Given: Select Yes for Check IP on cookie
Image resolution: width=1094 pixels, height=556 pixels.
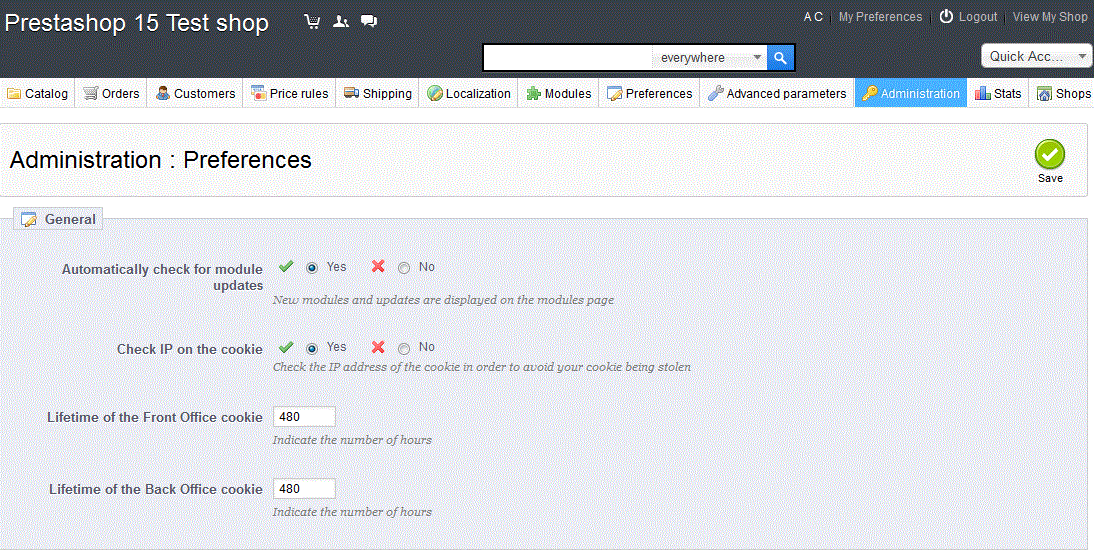Looking at the screenshot, I should [x=312, y=349].
